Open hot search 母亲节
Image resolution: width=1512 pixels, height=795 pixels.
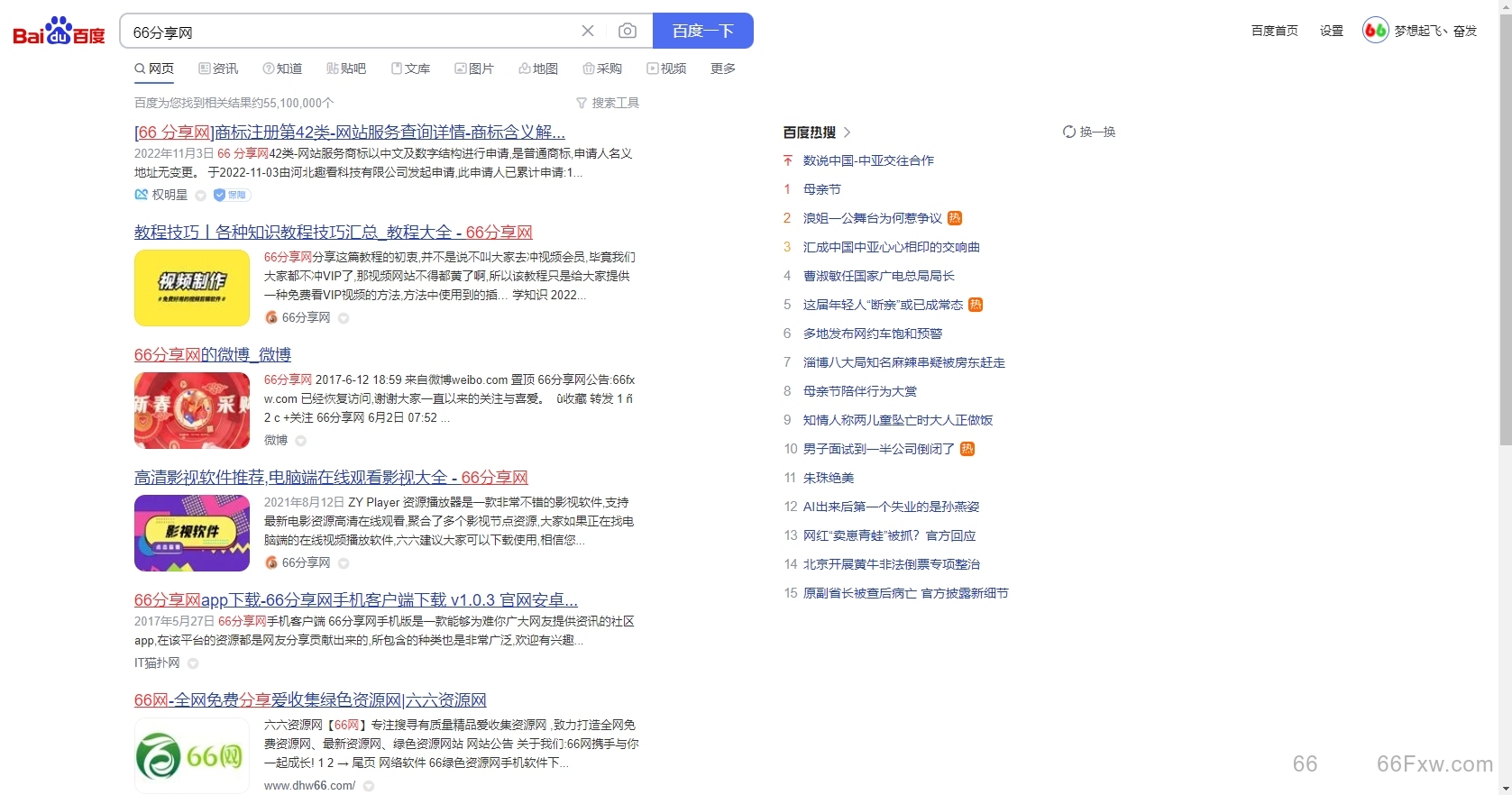tap(822, 189)
